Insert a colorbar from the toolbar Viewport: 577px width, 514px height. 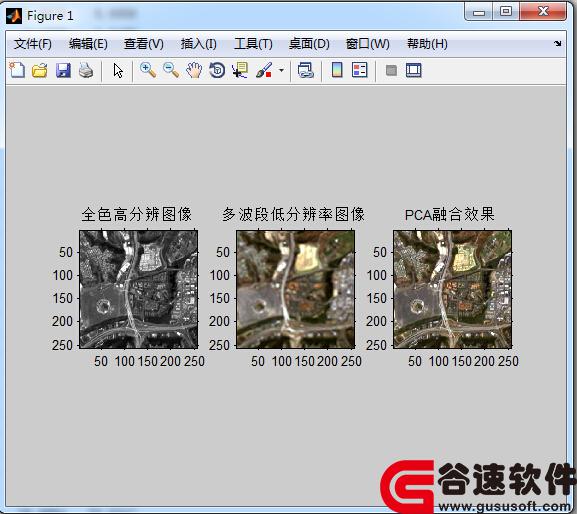pyautogui.click(x=337, y=70)
